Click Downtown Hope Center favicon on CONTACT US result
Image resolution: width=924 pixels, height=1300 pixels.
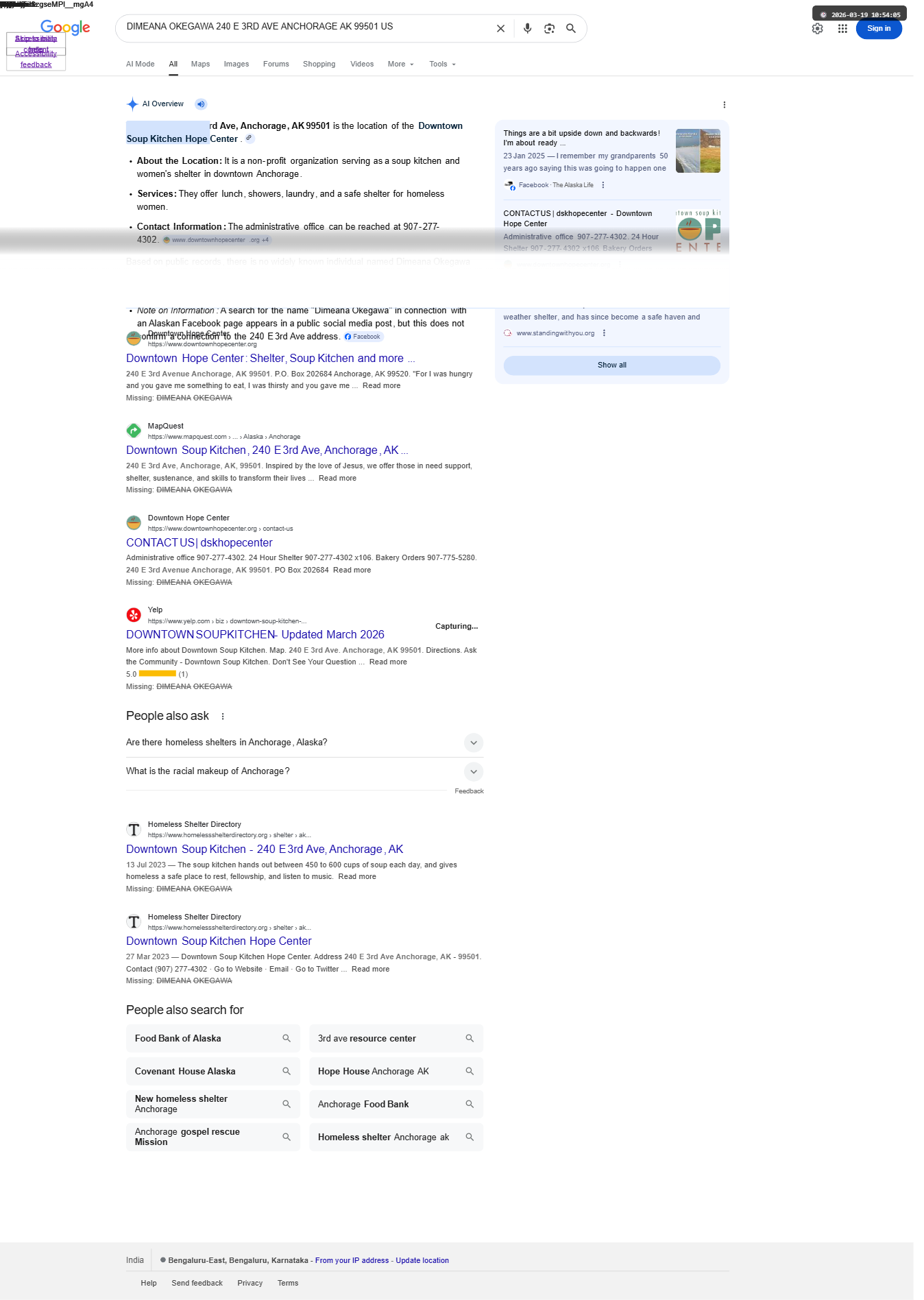coord(134,522)
